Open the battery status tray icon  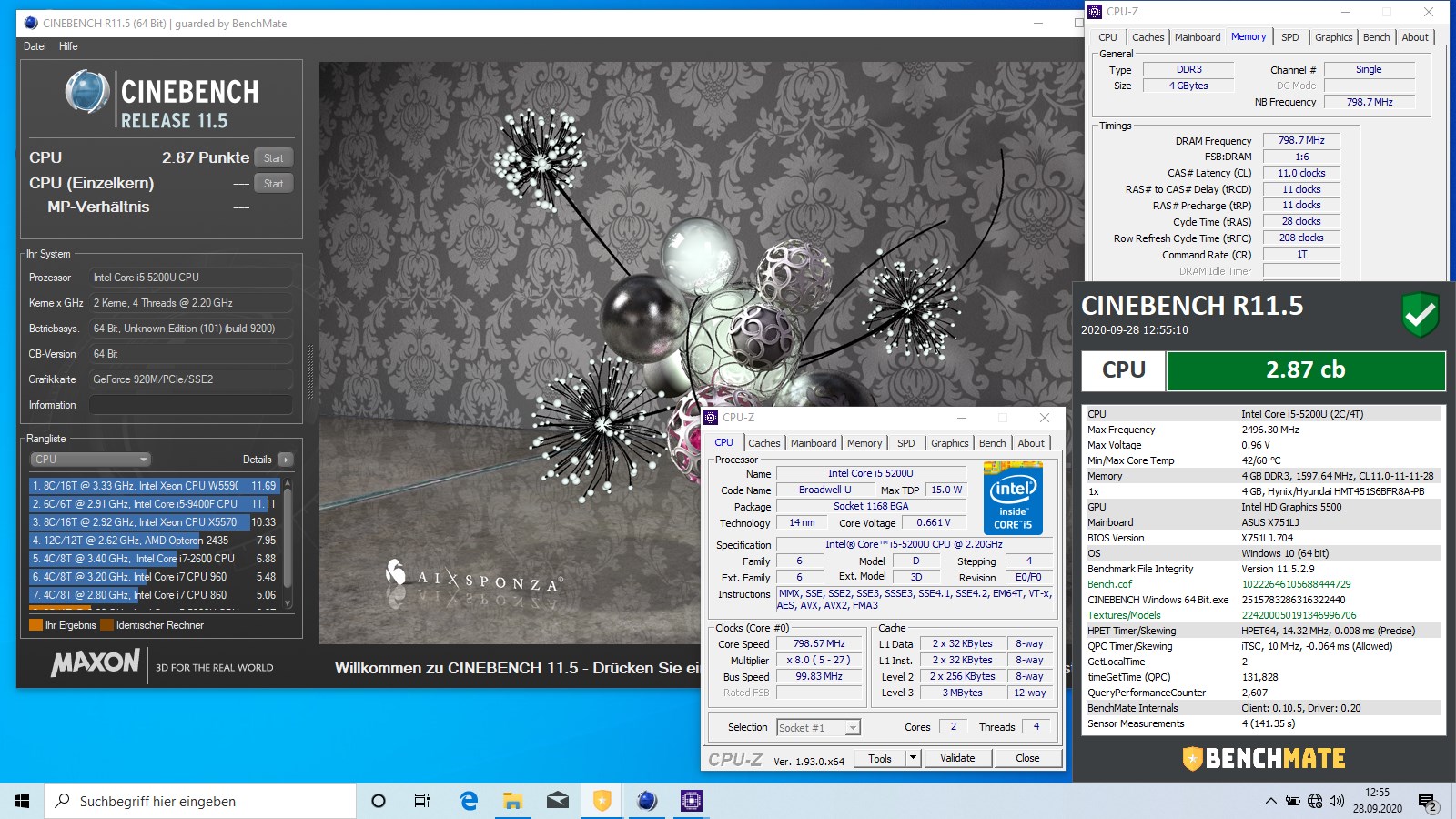1292,801
